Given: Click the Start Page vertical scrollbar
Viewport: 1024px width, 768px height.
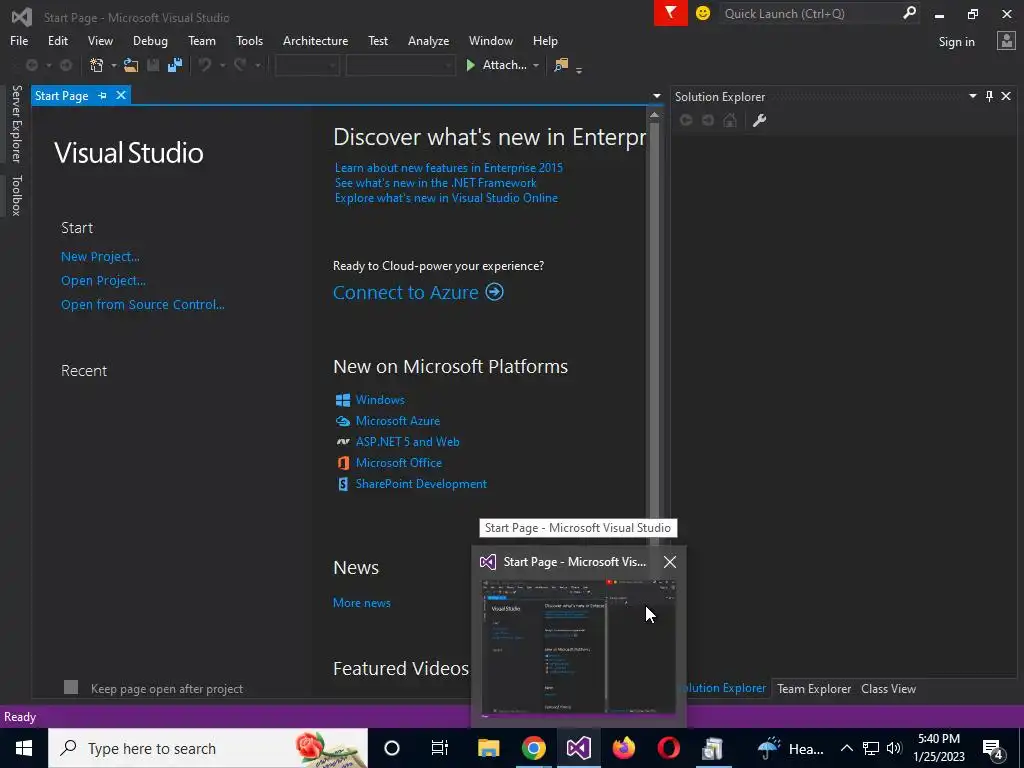Looking at the screenshot, I should click(654, 327).
